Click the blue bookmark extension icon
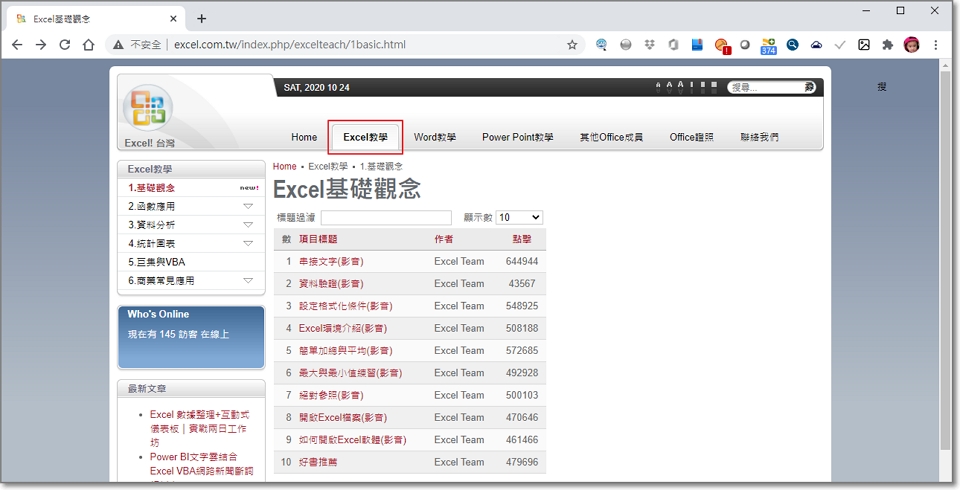 tap(697, 45)
